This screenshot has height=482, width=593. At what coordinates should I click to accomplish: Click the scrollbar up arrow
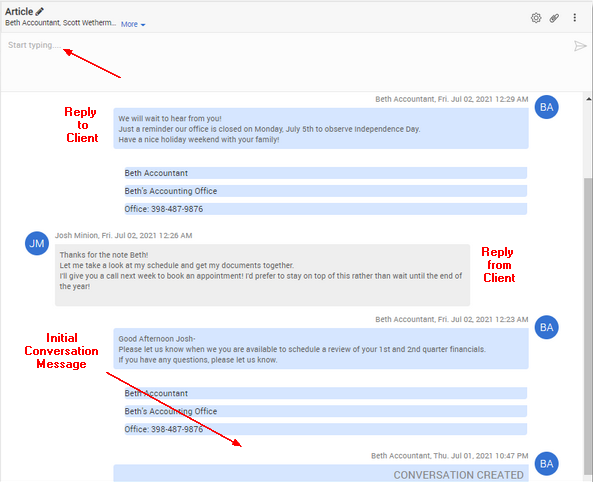[588, 99]
